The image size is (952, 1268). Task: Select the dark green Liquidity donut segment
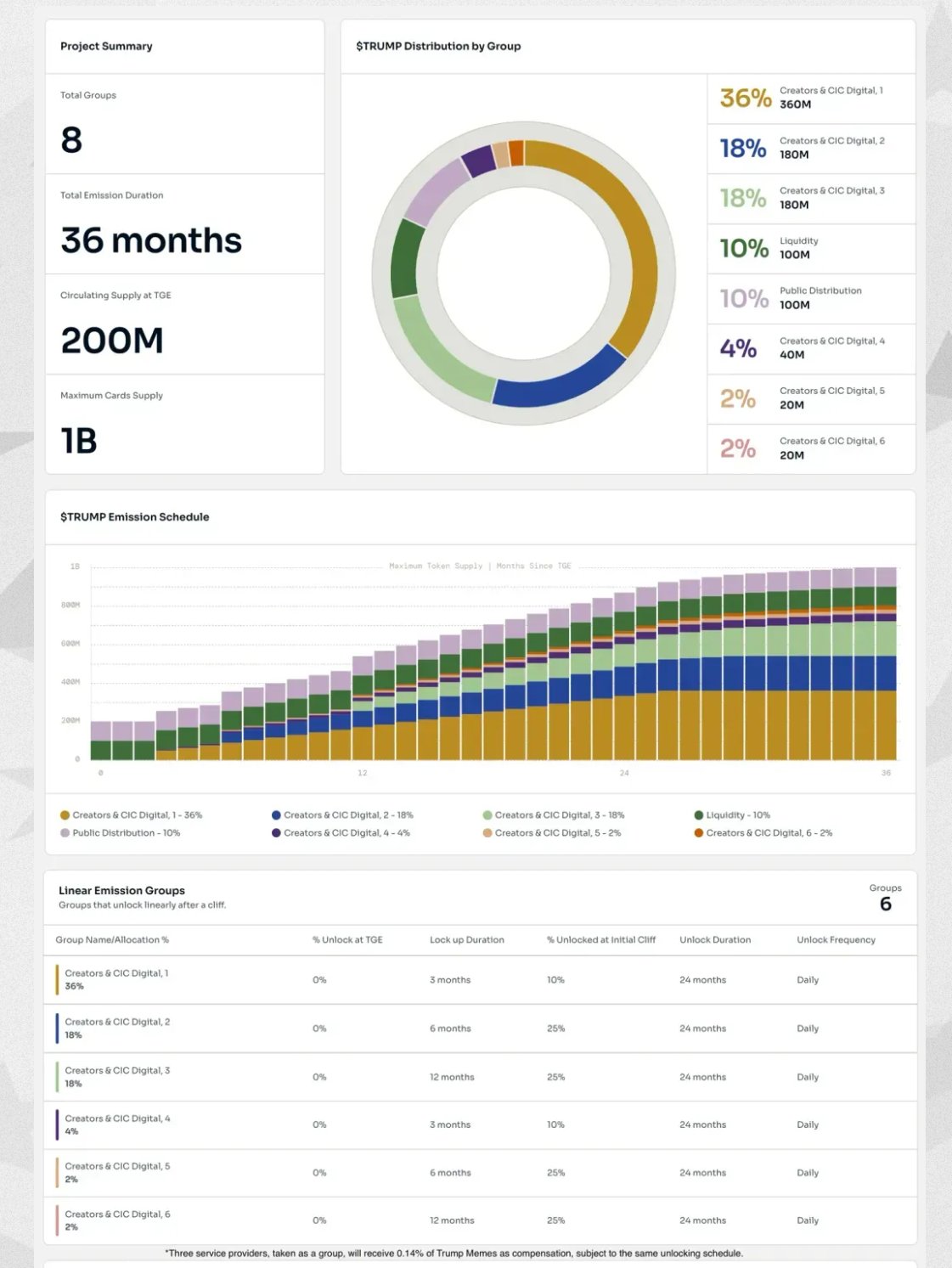[407, 260]
